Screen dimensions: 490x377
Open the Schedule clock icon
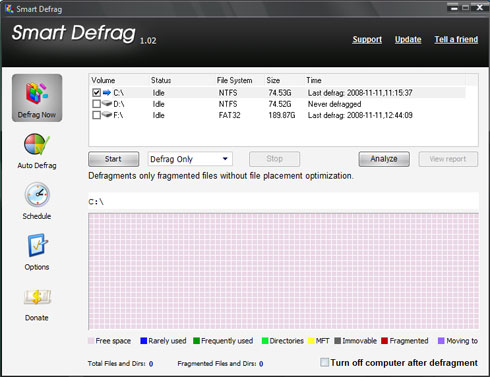point(37,195)
